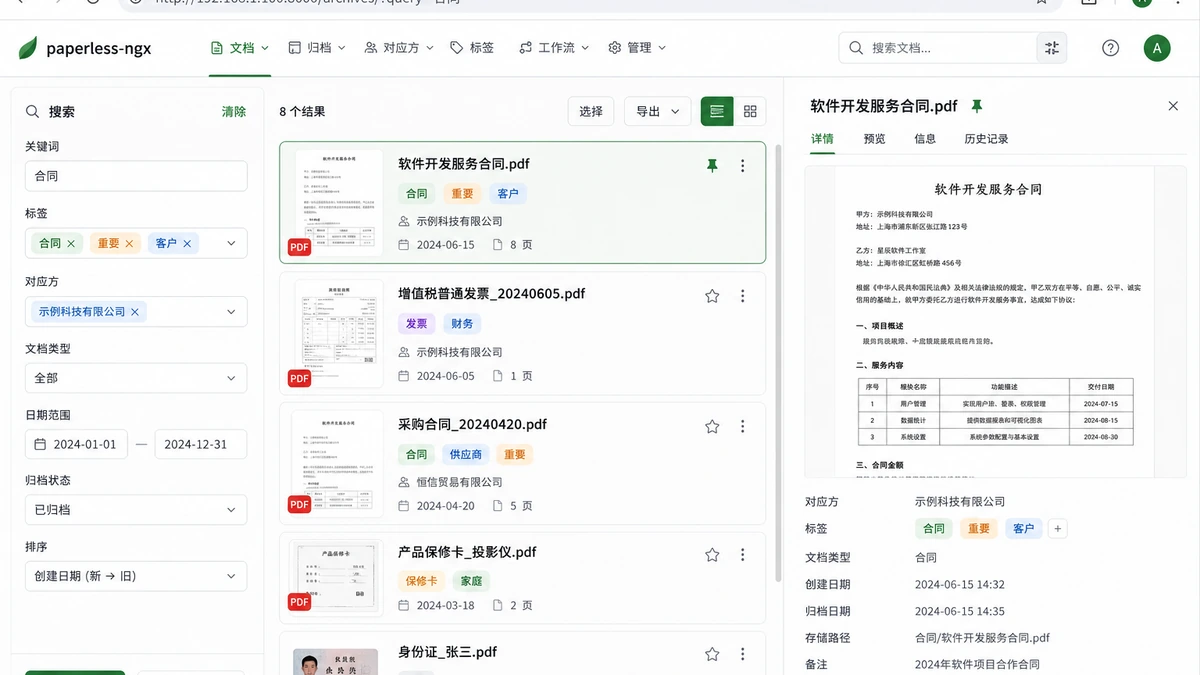The image size is (1200, 675).
Task: Remove 示例科技有限公司 correspondent chip
Action: [x=136, y=311]
